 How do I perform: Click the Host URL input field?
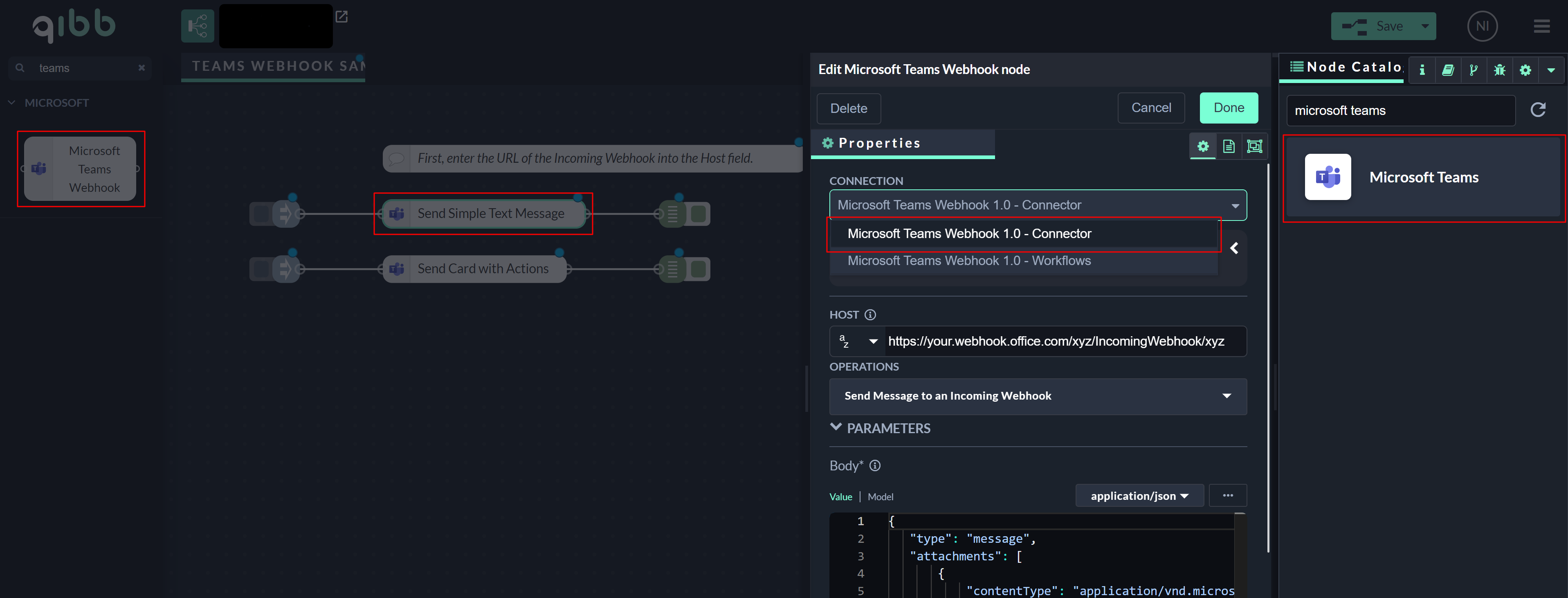1062,342
